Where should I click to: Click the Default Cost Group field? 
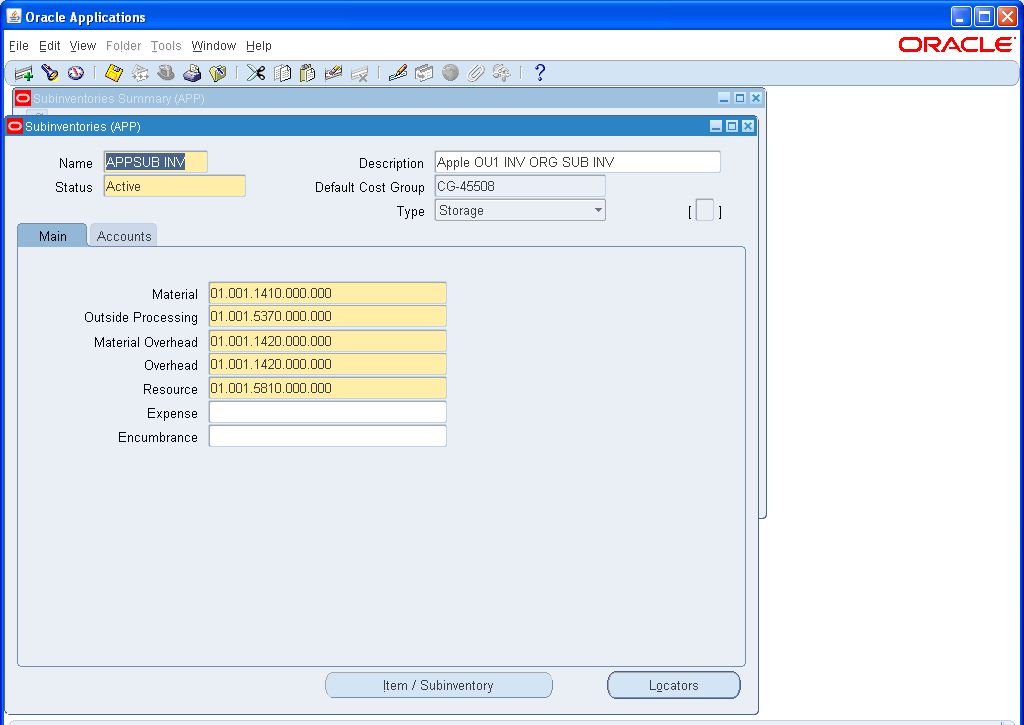(x=519, y=185)
